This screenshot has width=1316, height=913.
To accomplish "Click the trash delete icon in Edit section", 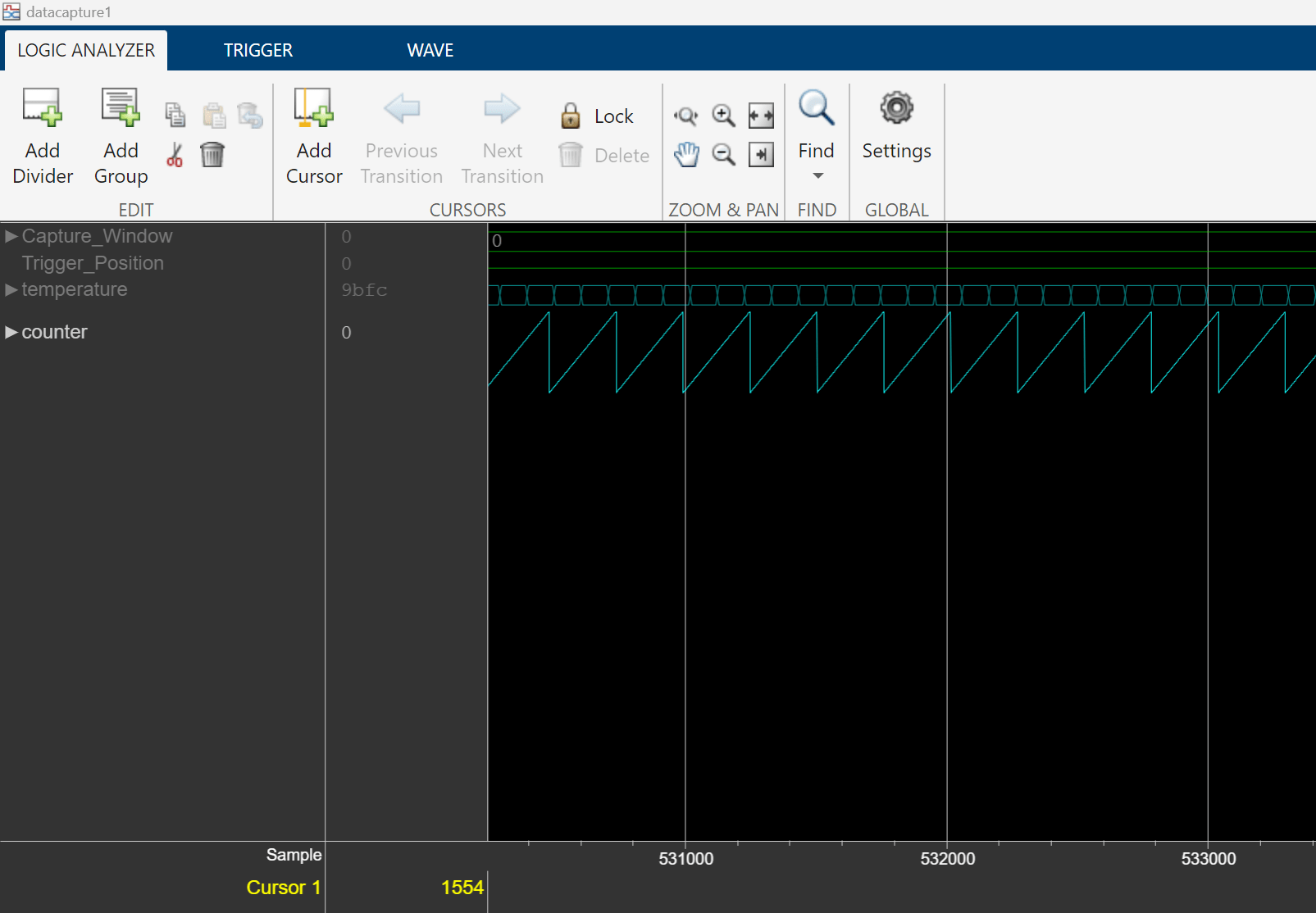I will (x=213, y=154).
